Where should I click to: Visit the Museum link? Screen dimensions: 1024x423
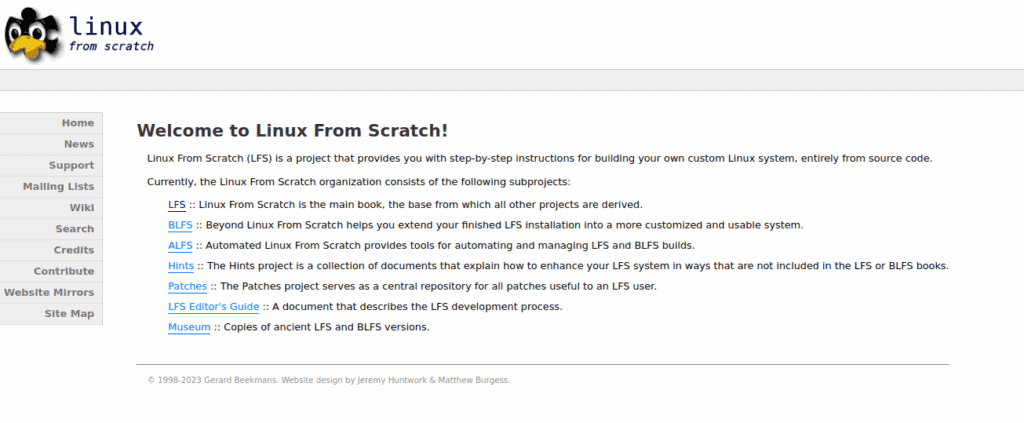pos(189,327)
